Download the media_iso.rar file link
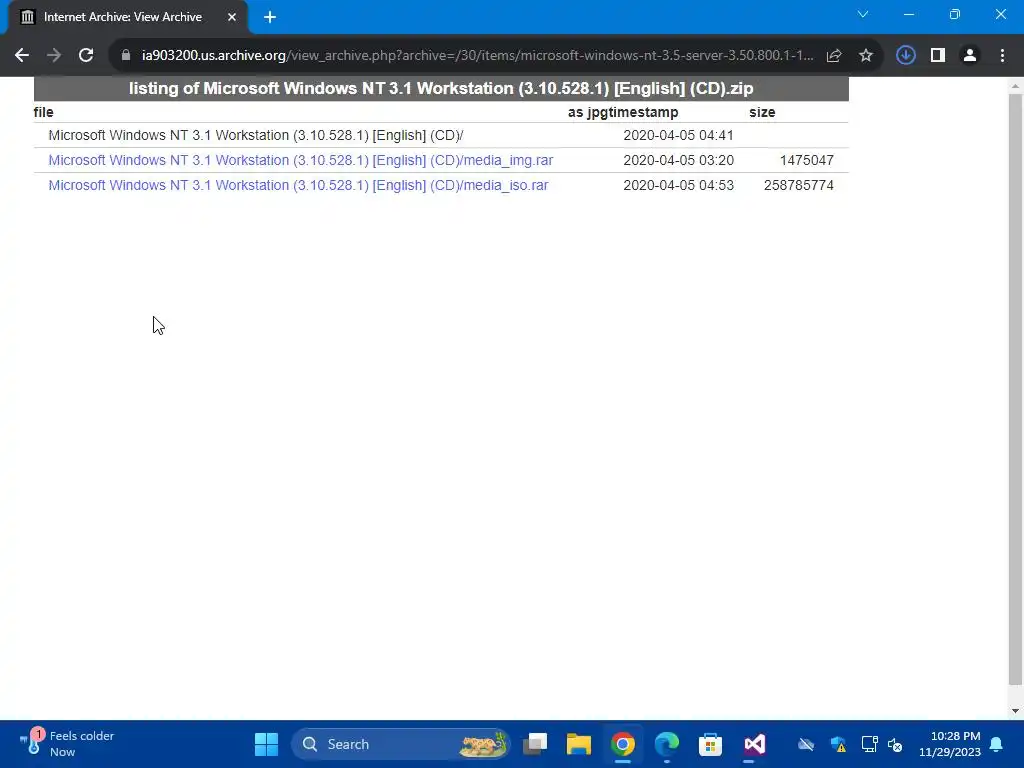1024x768 pixels. pos(298,185)
